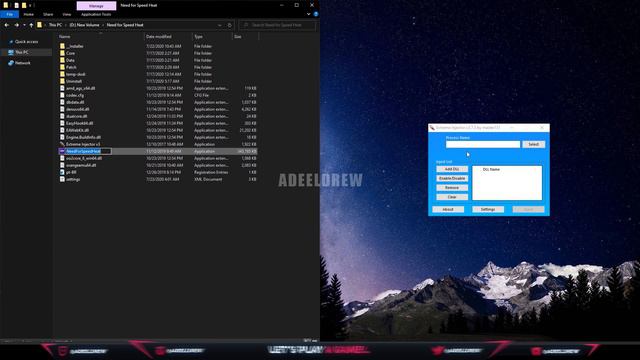Image resolution: width=640 pixels, height=360 pixels.
Task: Click the Forward arrow in File Explorer
Action: coord(16,25)
